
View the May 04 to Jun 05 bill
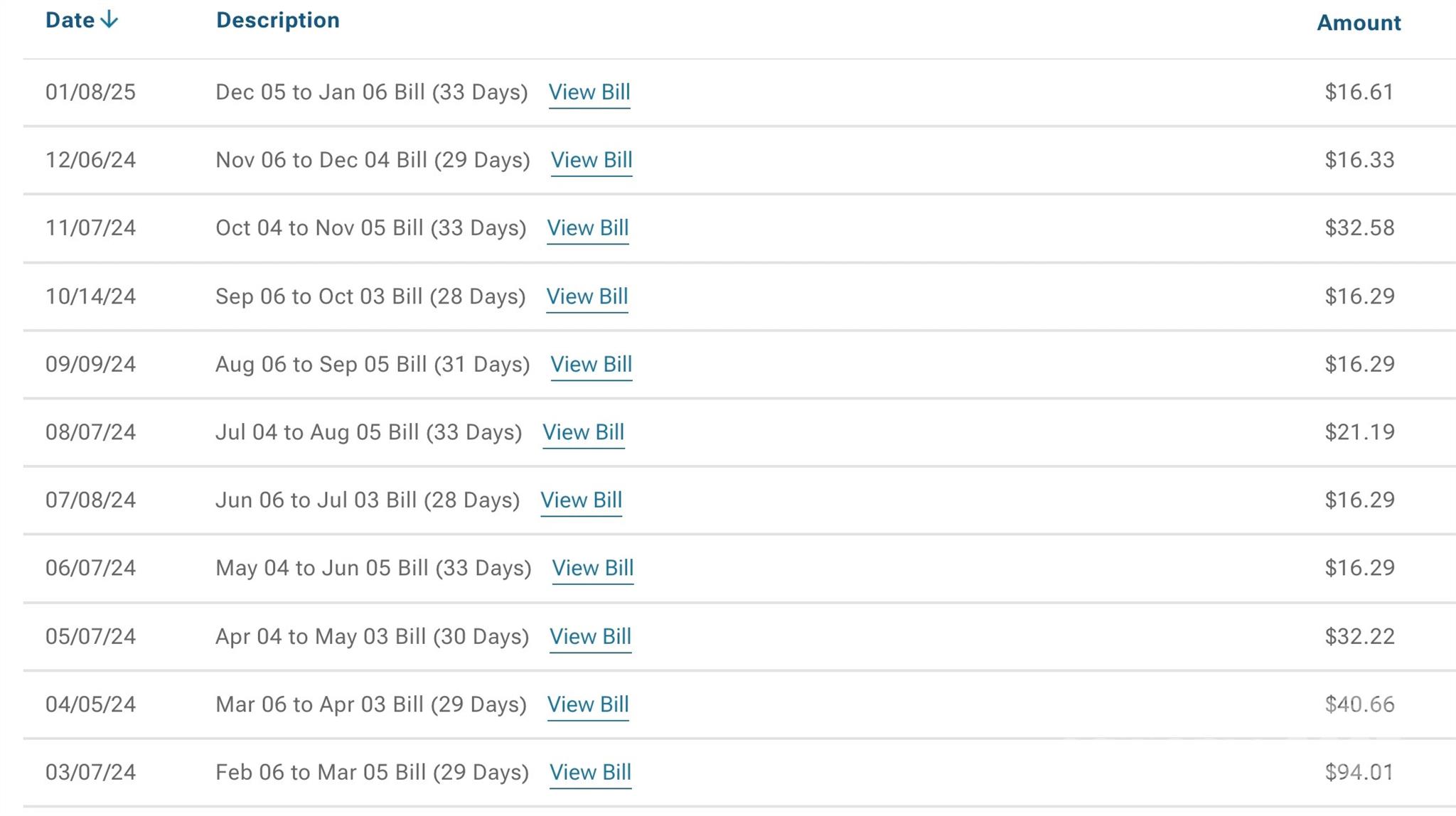click(592, 568)
